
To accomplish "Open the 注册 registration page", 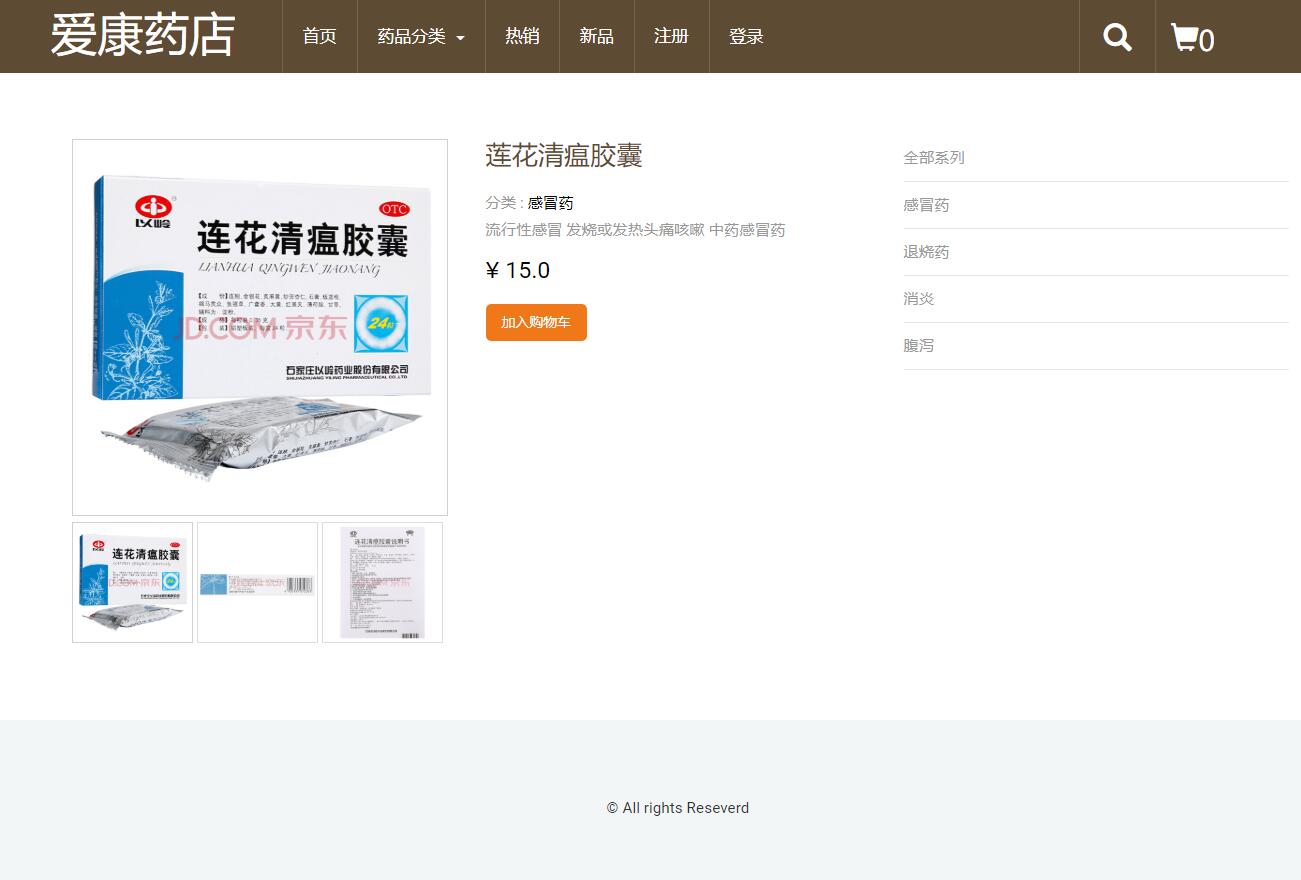I will 671,36.
